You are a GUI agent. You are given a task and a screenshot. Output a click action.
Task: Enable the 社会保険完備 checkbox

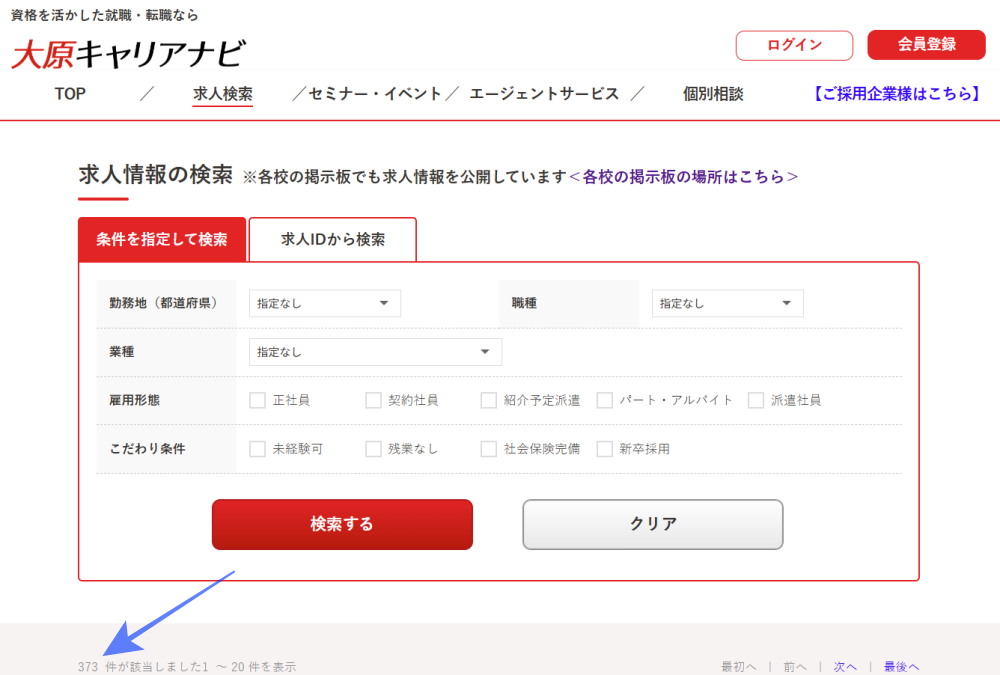click(x=489, y=449)
